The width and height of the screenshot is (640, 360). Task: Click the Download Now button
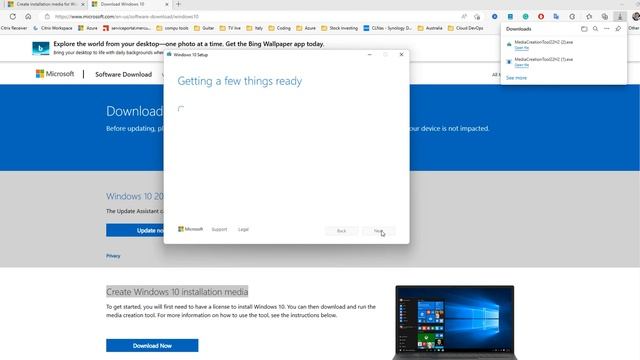pos(152,345)
